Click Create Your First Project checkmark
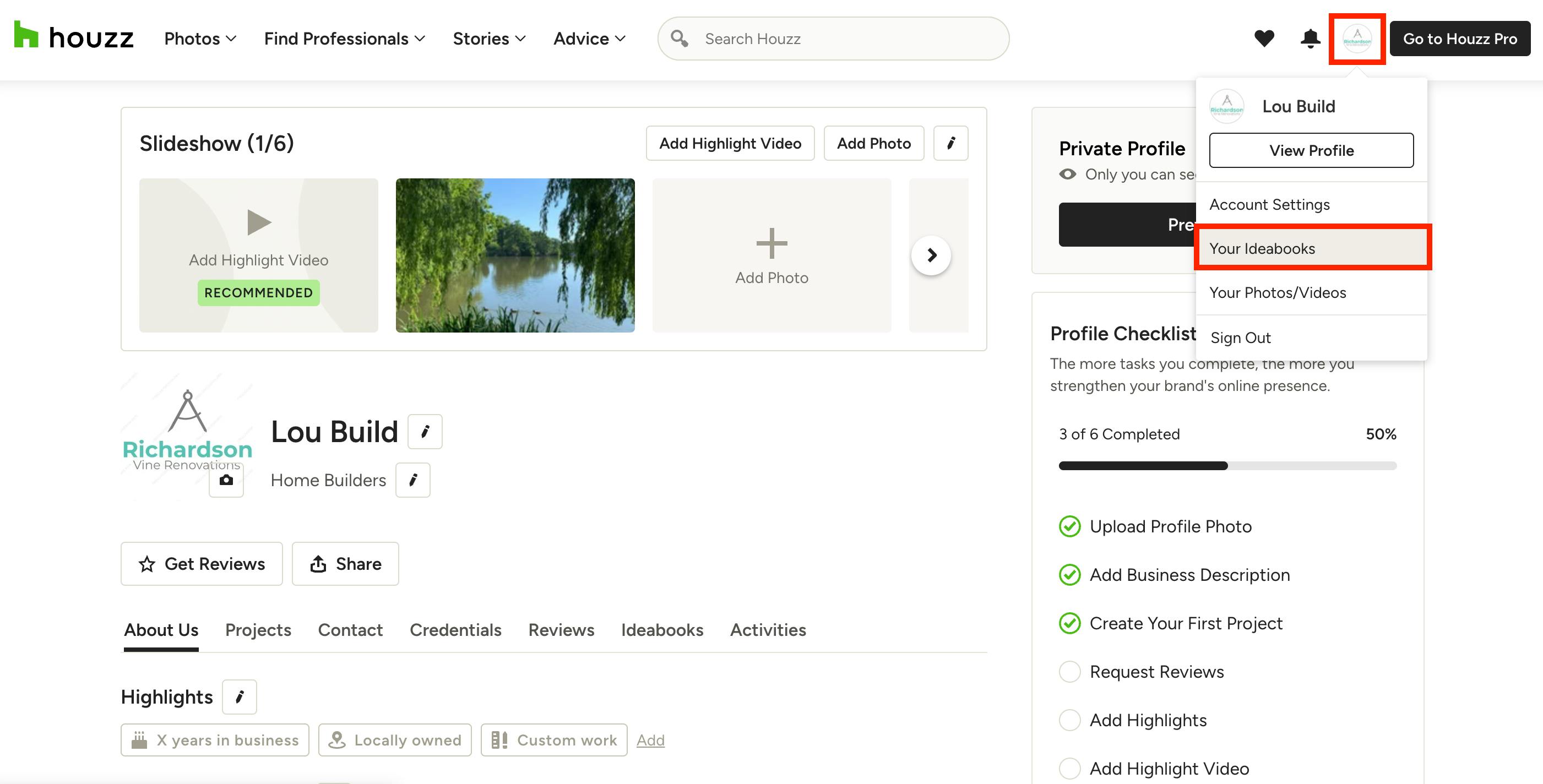This screenshot has height=784, width=1543. (x=1069, y=623)
